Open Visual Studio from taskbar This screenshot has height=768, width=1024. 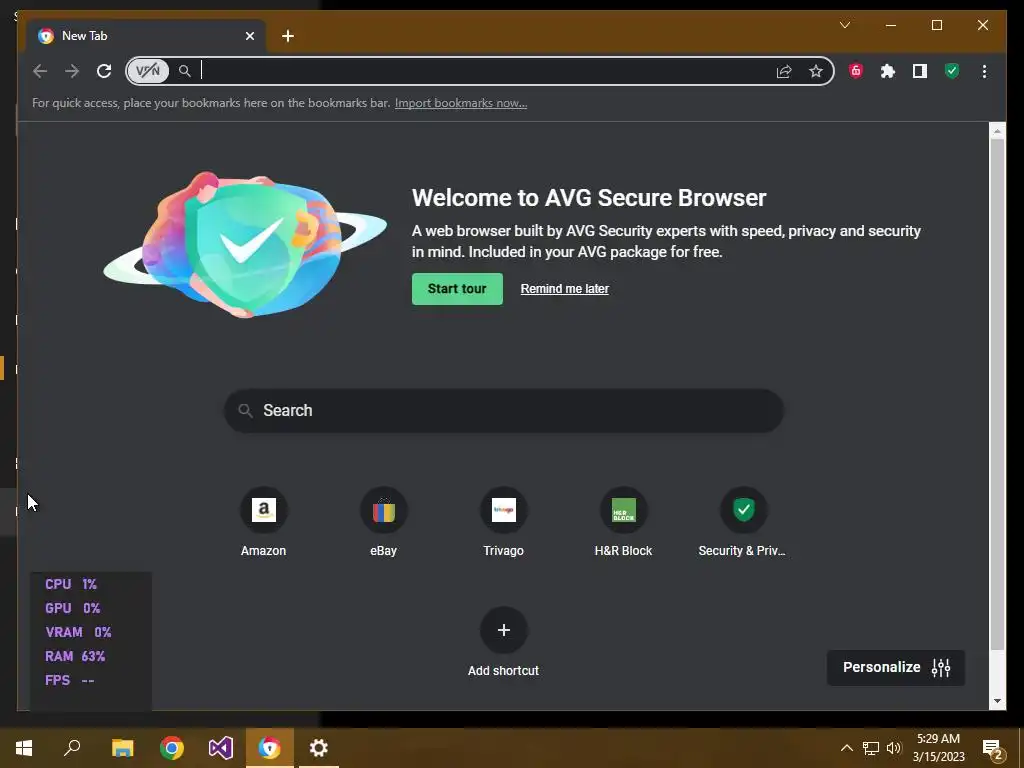221,748
